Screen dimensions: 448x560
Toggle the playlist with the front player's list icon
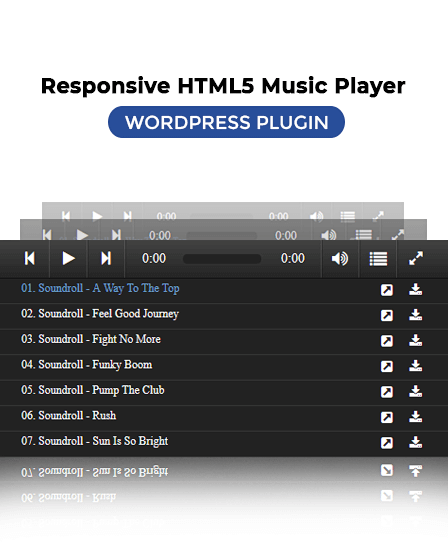[x=378, y=259]
